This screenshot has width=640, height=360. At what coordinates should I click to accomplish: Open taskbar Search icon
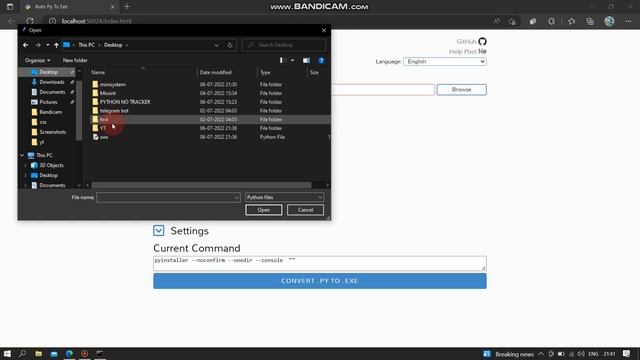click(22, 353)
